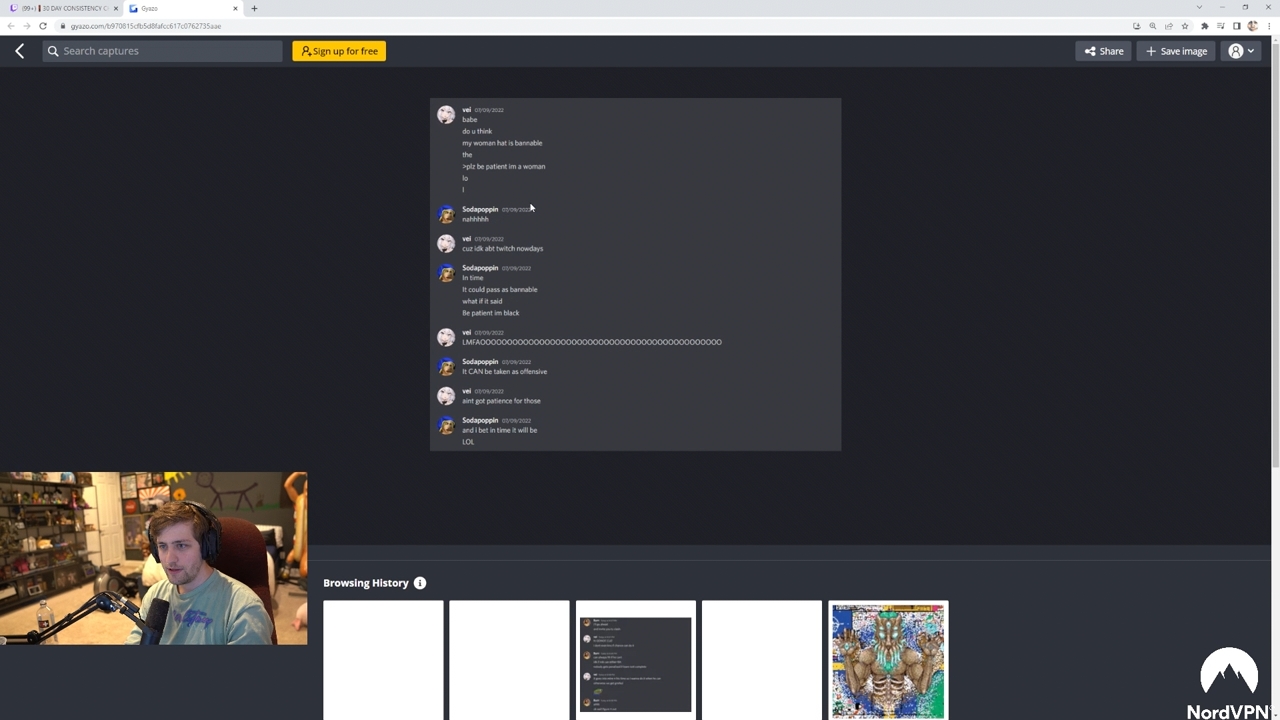Viewport: 1280px width, 720px height.
Task: Click the browser back navigation arrow
Action: click(11, 26)
